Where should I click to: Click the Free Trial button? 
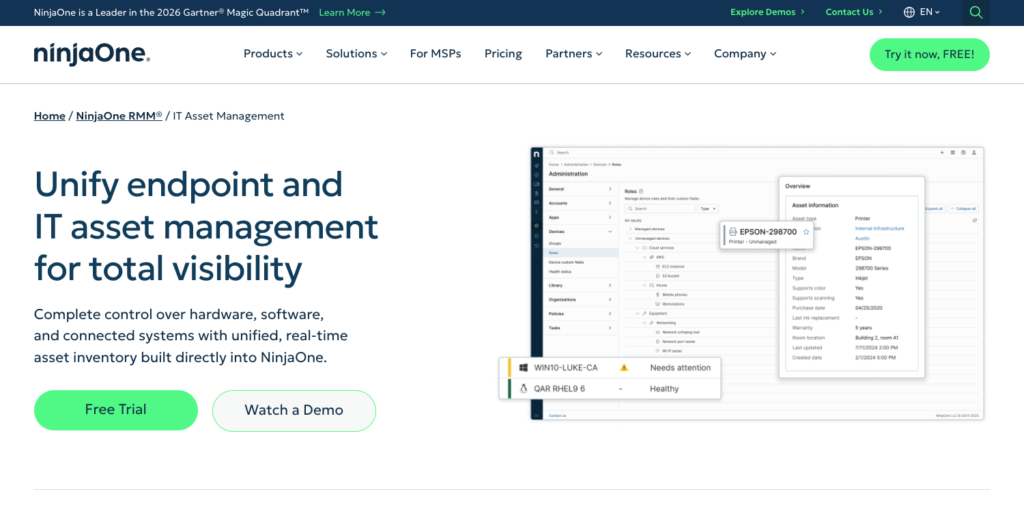(116, 410)
